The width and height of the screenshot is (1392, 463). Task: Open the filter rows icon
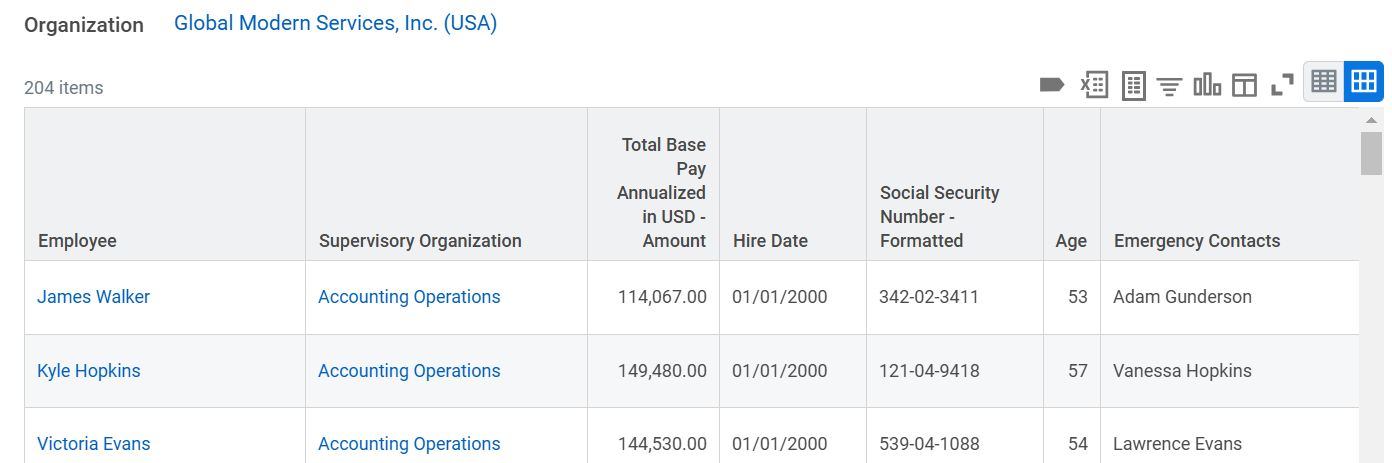coord(1169,86)
